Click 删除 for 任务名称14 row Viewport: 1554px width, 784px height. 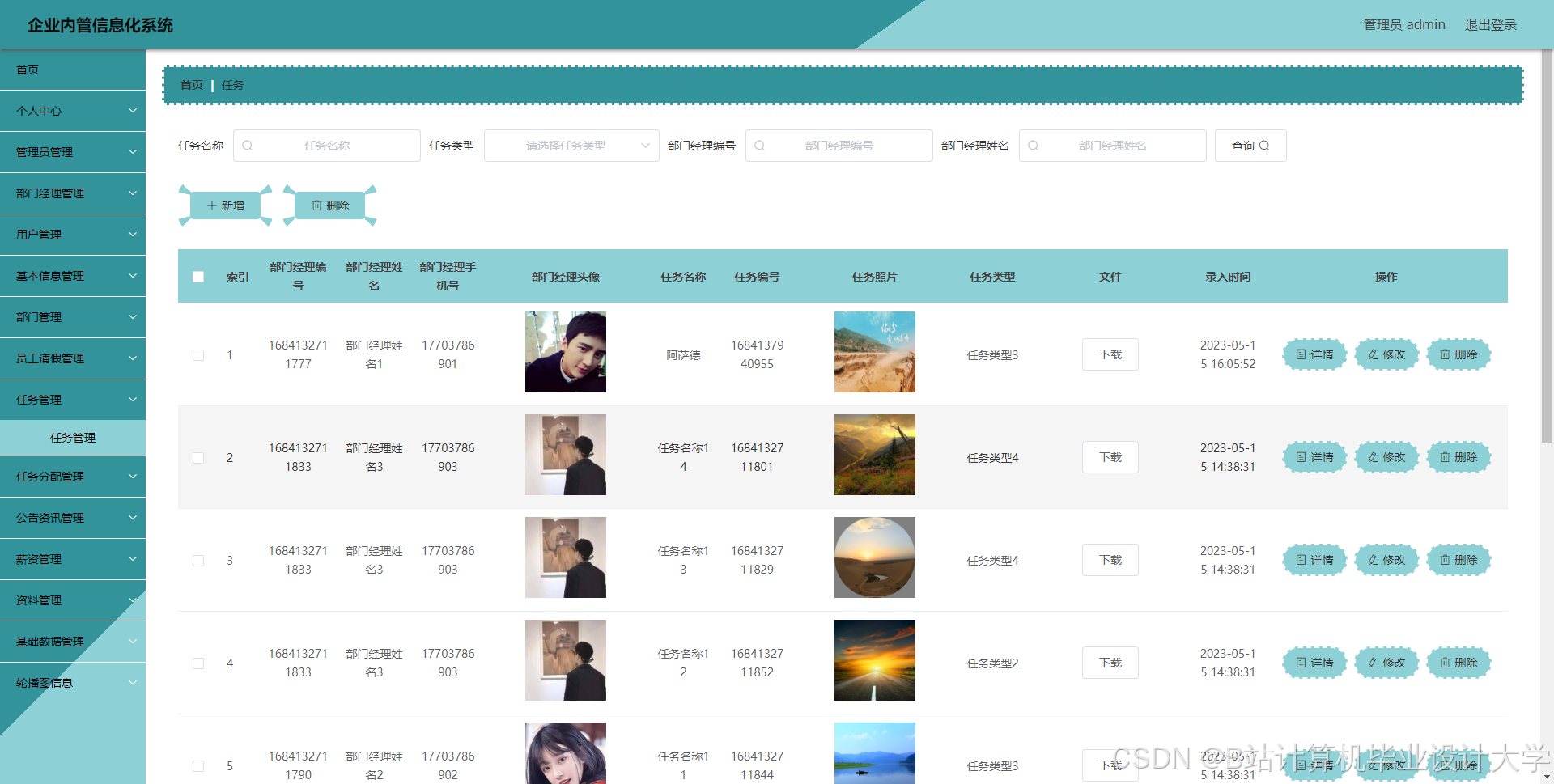coord(1458,457)
